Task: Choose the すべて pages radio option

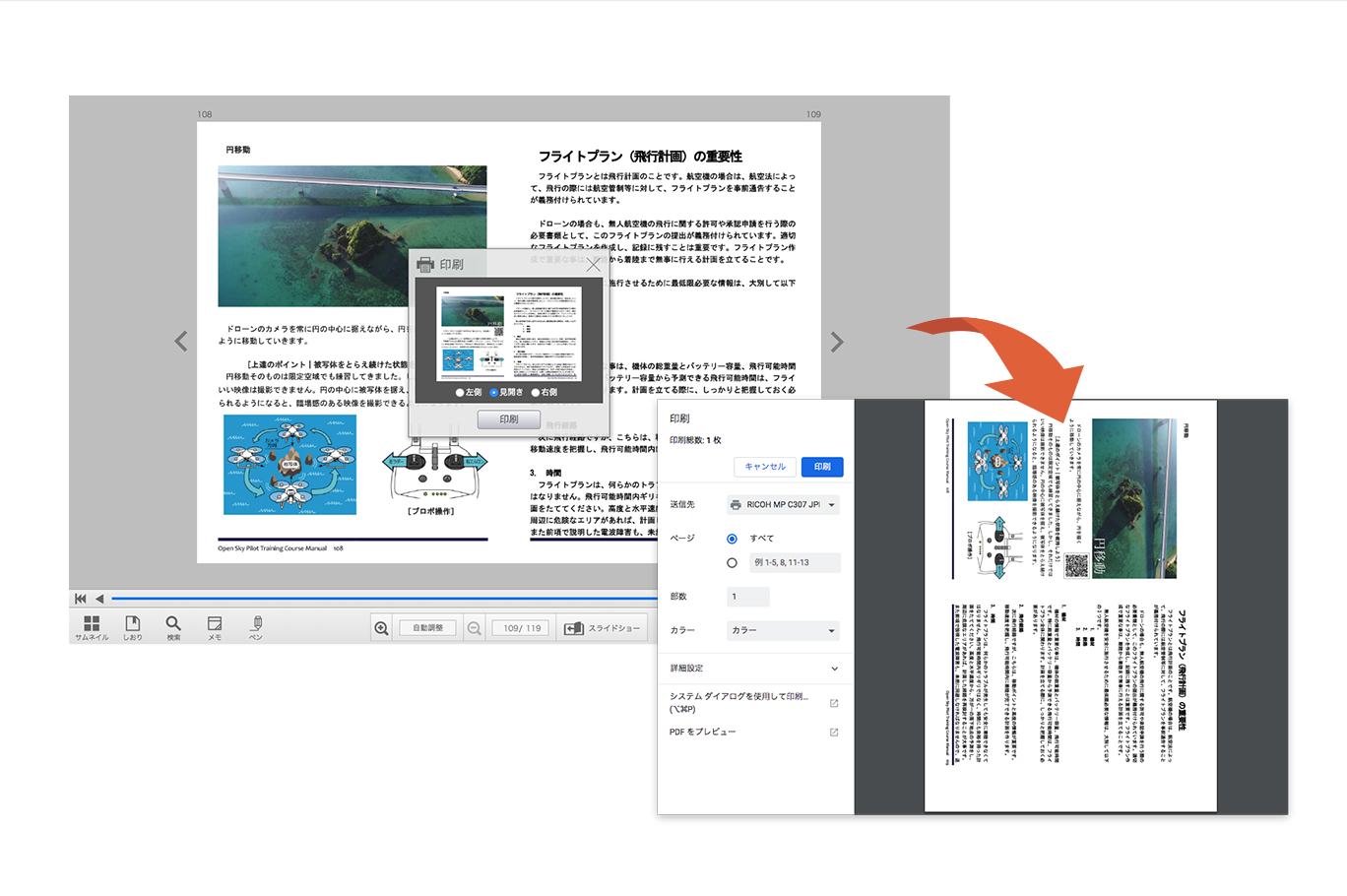Action: (x=732, y=539)
